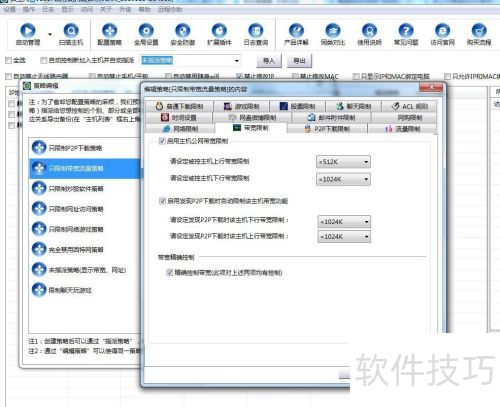Click the 导入 button
The image size is (500, 407).
269,61
